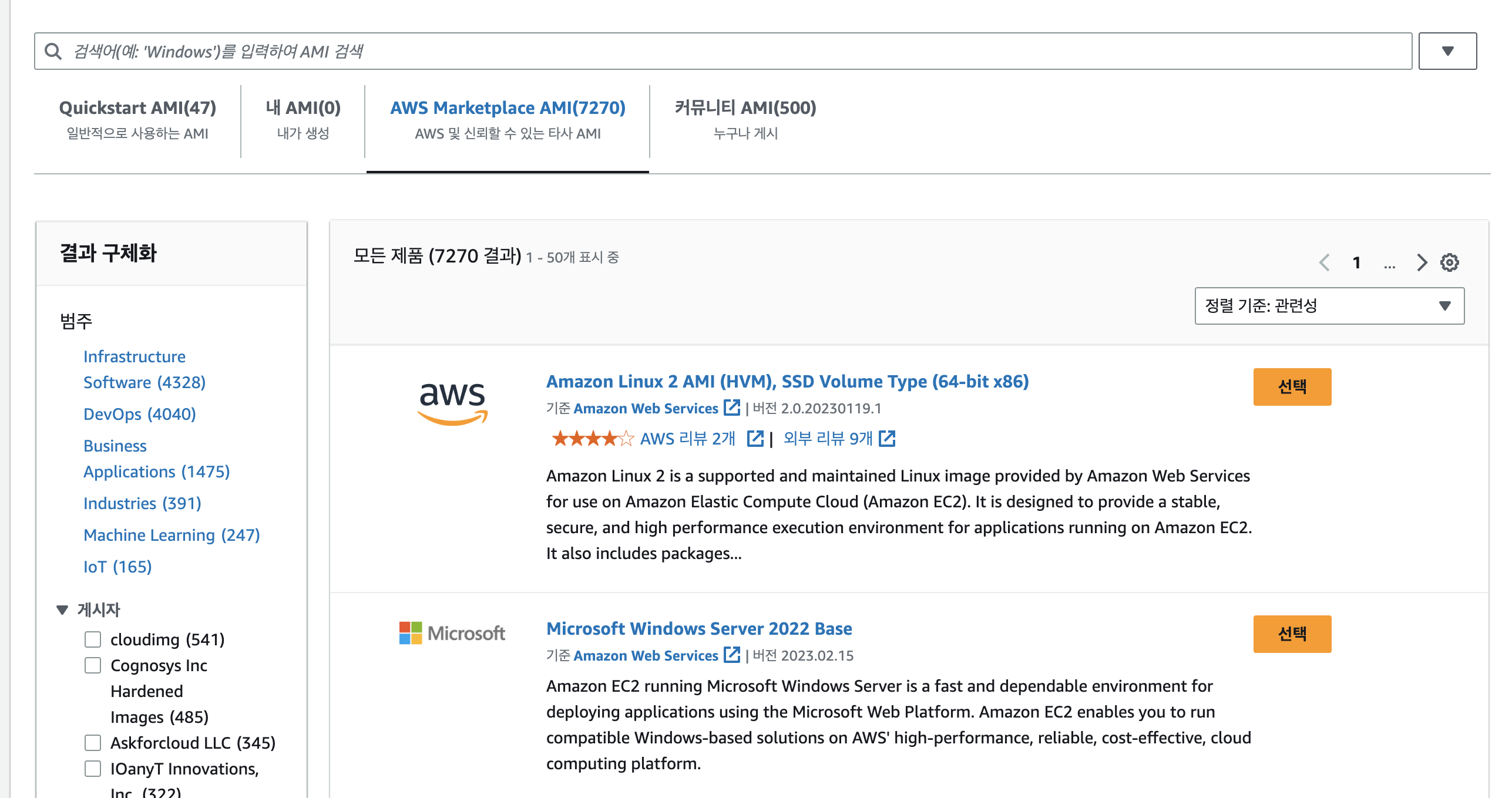1512x798 pixels.
Task: Open AWS 리뷰 2개 reviews link
Action: pos(688,438)
